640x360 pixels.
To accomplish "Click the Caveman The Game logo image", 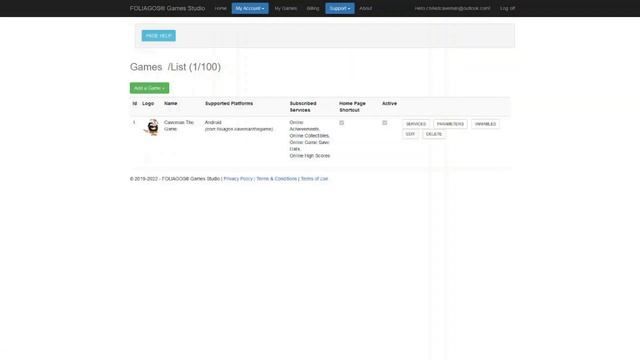I will pyautogui.click(x=152, y=127).
